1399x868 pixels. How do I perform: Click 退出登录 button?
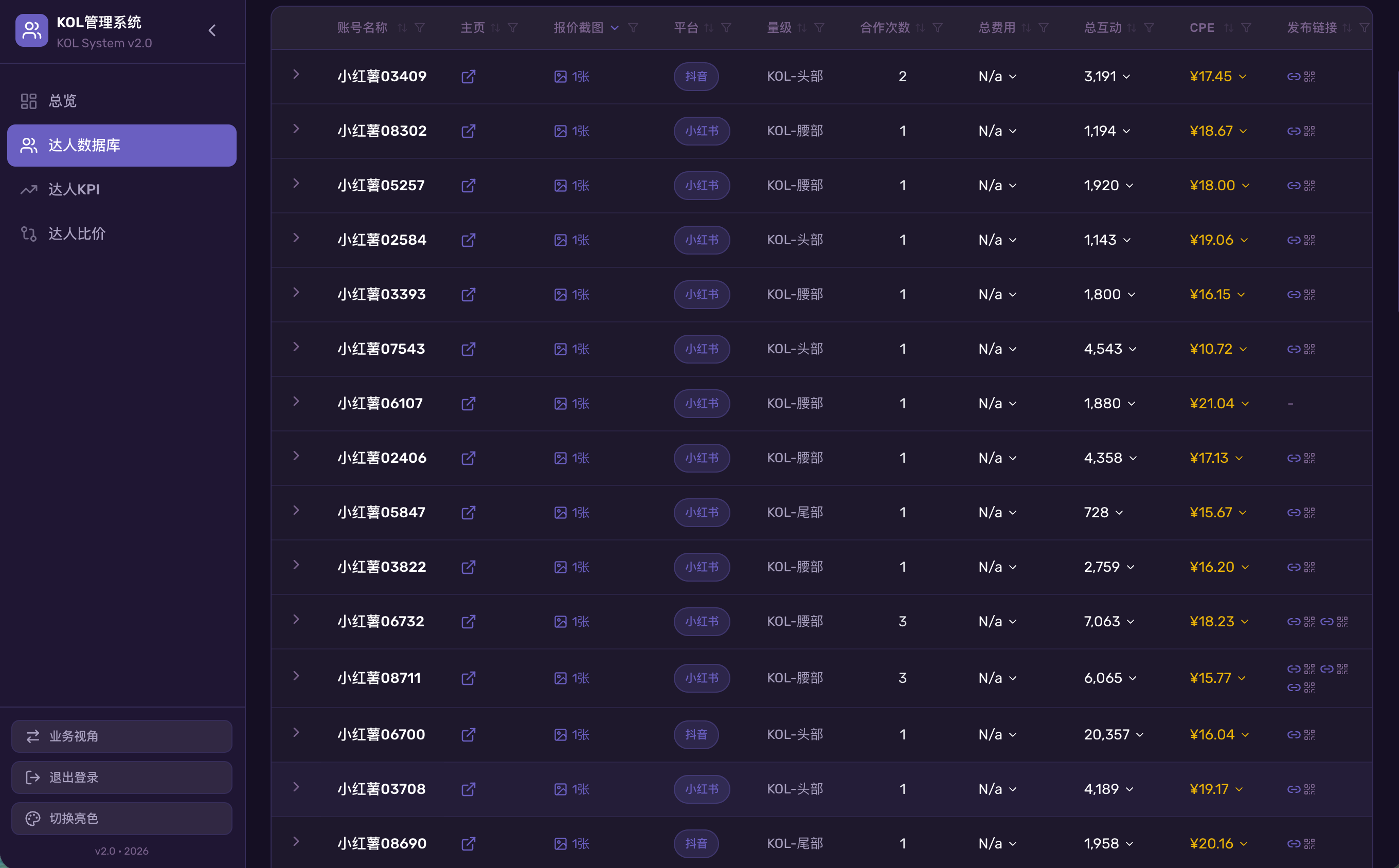click(122, 777)
